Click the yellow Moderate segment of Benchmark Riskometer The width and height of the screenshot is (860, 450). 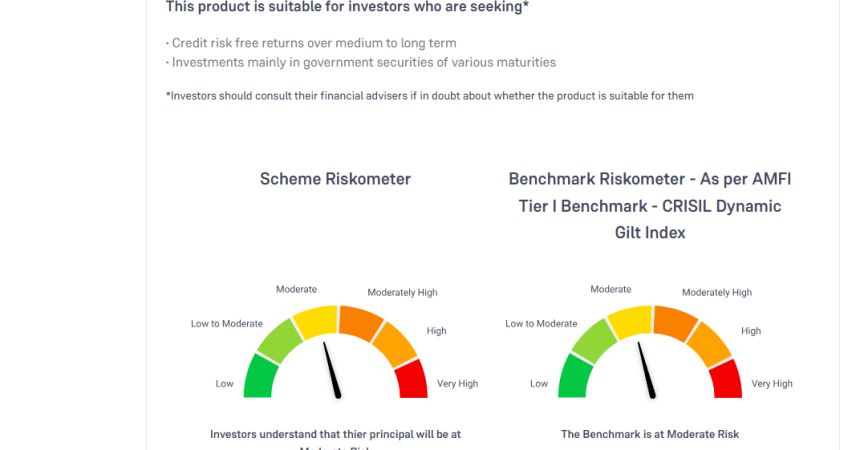point(631,321)
